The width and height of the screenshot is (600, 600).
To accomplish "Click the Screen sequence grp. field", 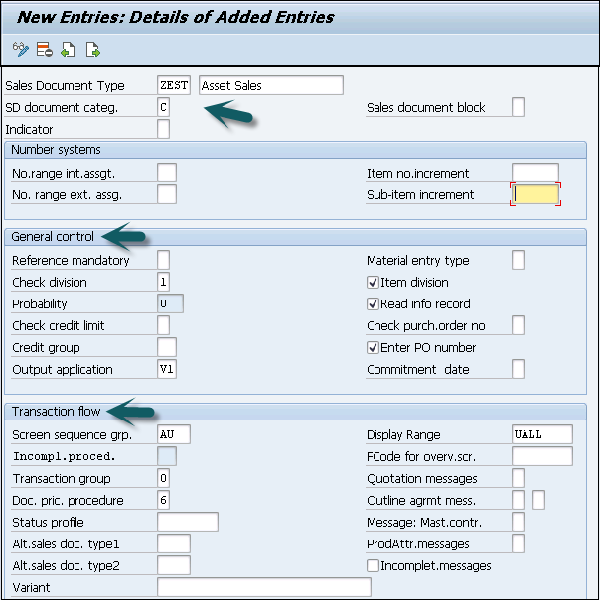I will click(174, 435).
